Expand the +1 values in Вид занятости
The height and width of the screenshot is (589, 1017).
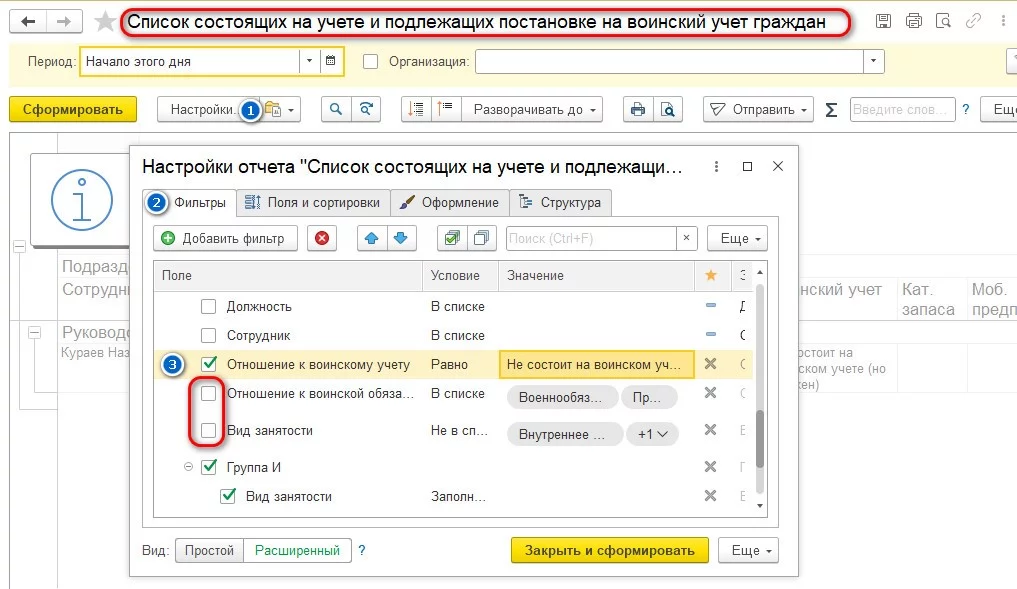click(652, 434)
